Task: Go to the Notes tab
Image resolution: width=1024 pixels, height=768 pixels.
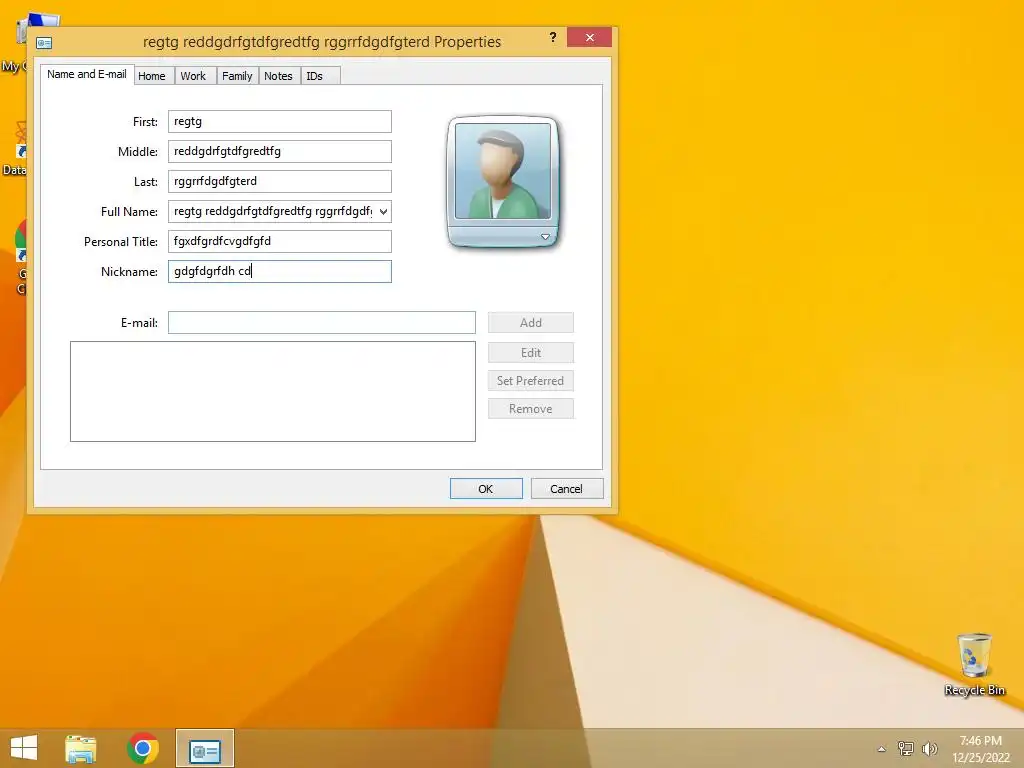Action: click(x=278, y=76)
